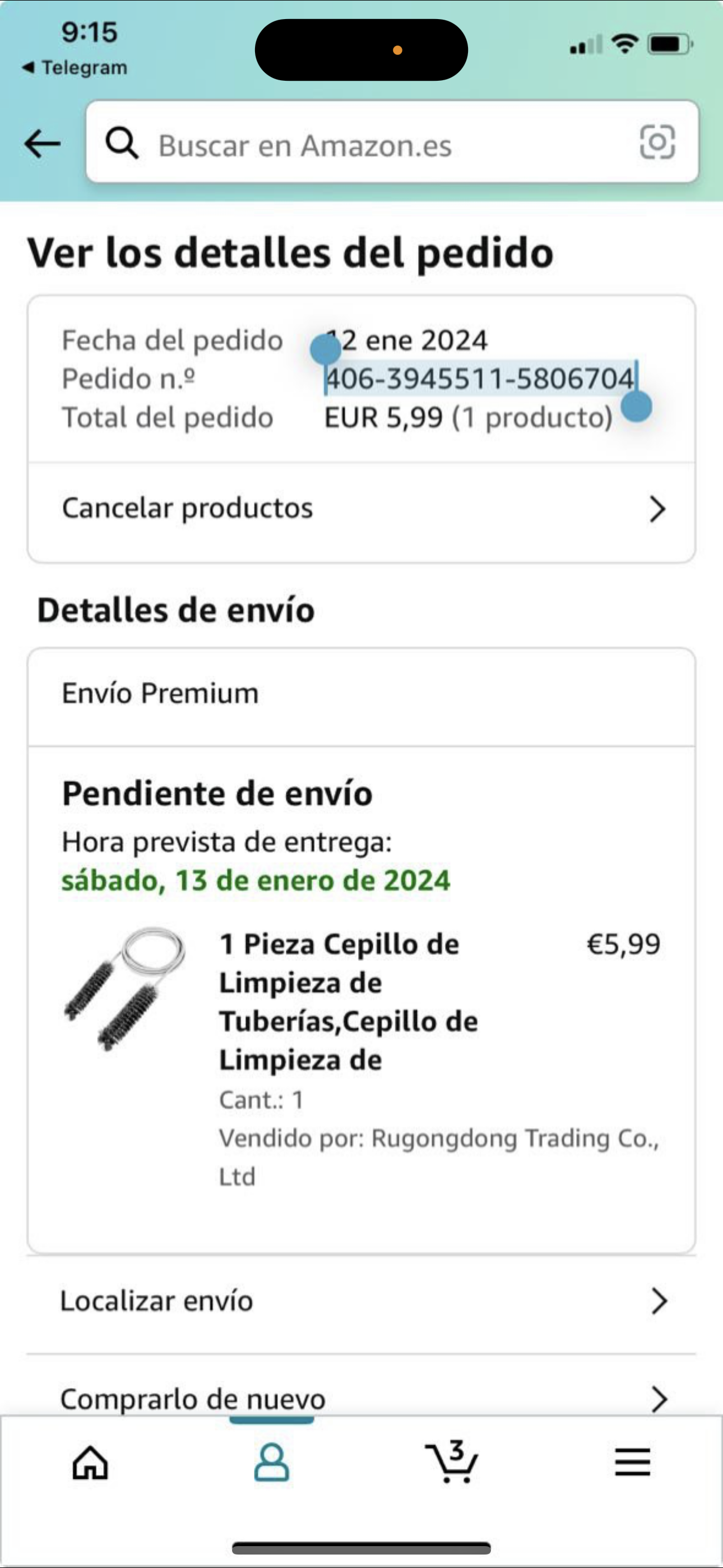Open the Cepillo de Limpieza product title
Viewport: 723px width, 1568px height.
(x=348, y=1002)
